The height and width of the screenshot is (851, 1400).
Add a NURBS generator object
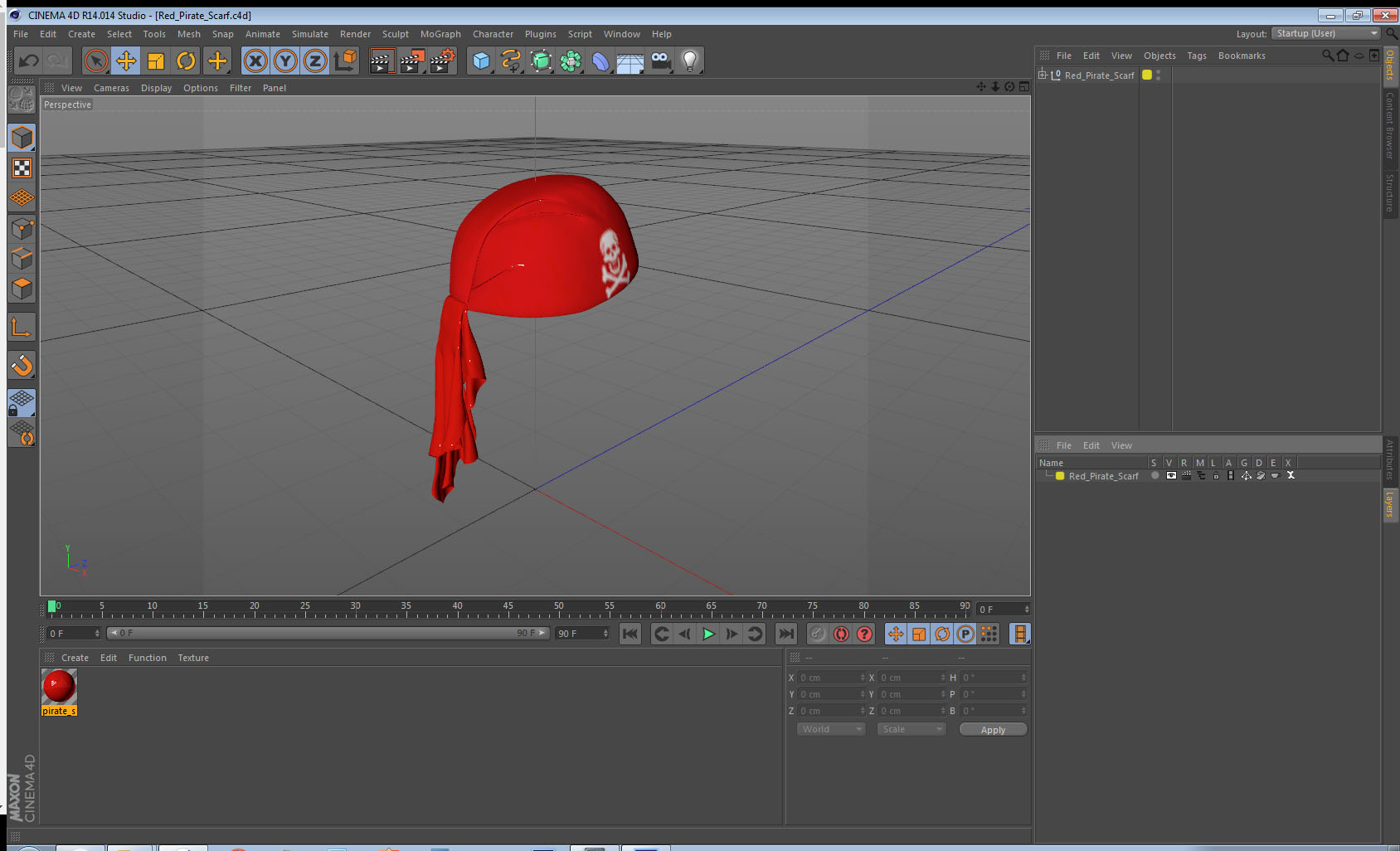[541, 61]
